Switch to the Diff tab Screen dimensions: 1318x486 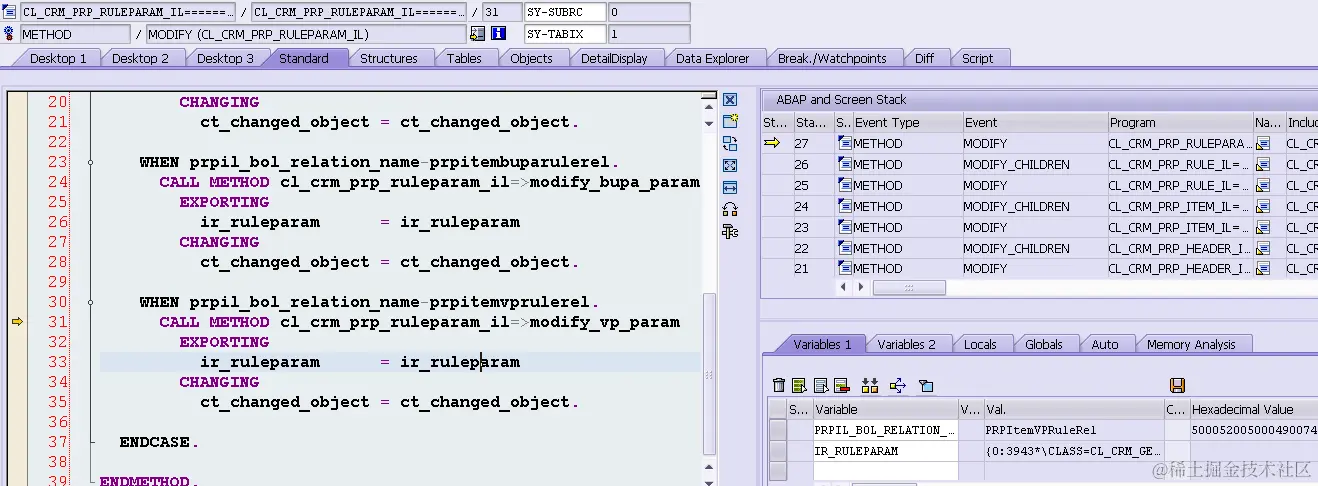coord(924,58)
